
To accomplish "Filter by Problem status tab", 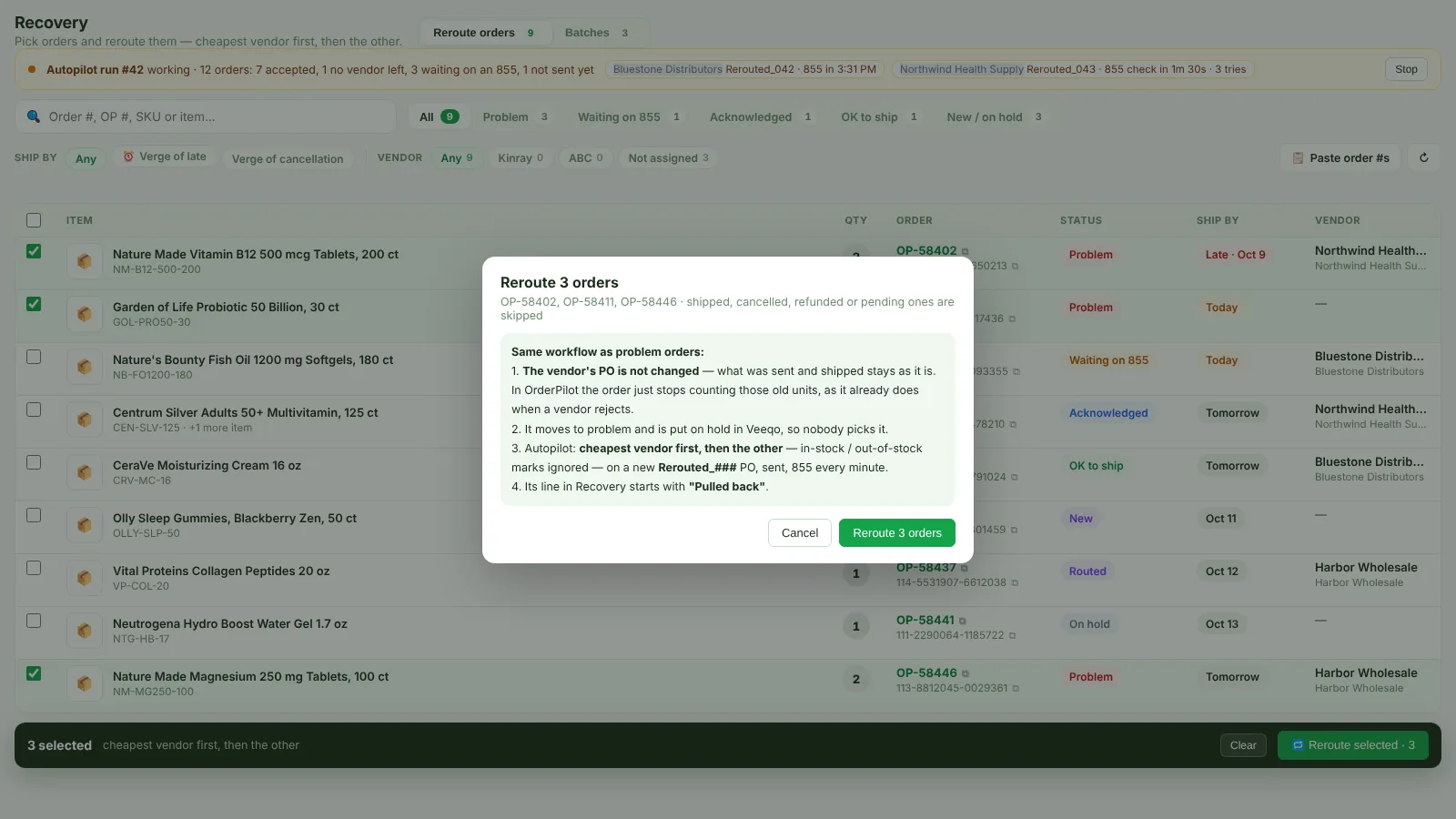I will pos(515,116).
